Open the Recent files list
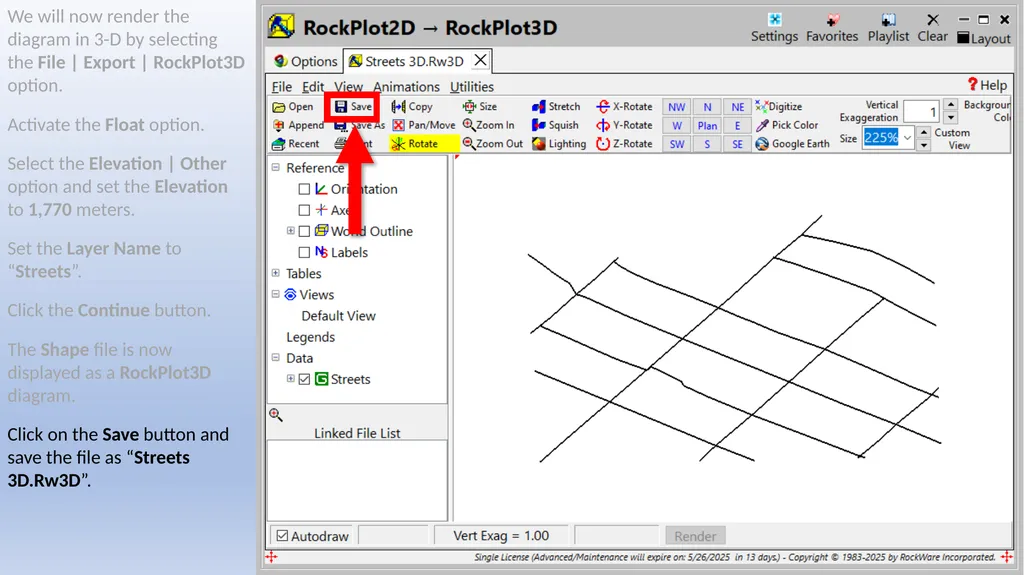Viewport: 1024px width, 575px height. point(296,144)
